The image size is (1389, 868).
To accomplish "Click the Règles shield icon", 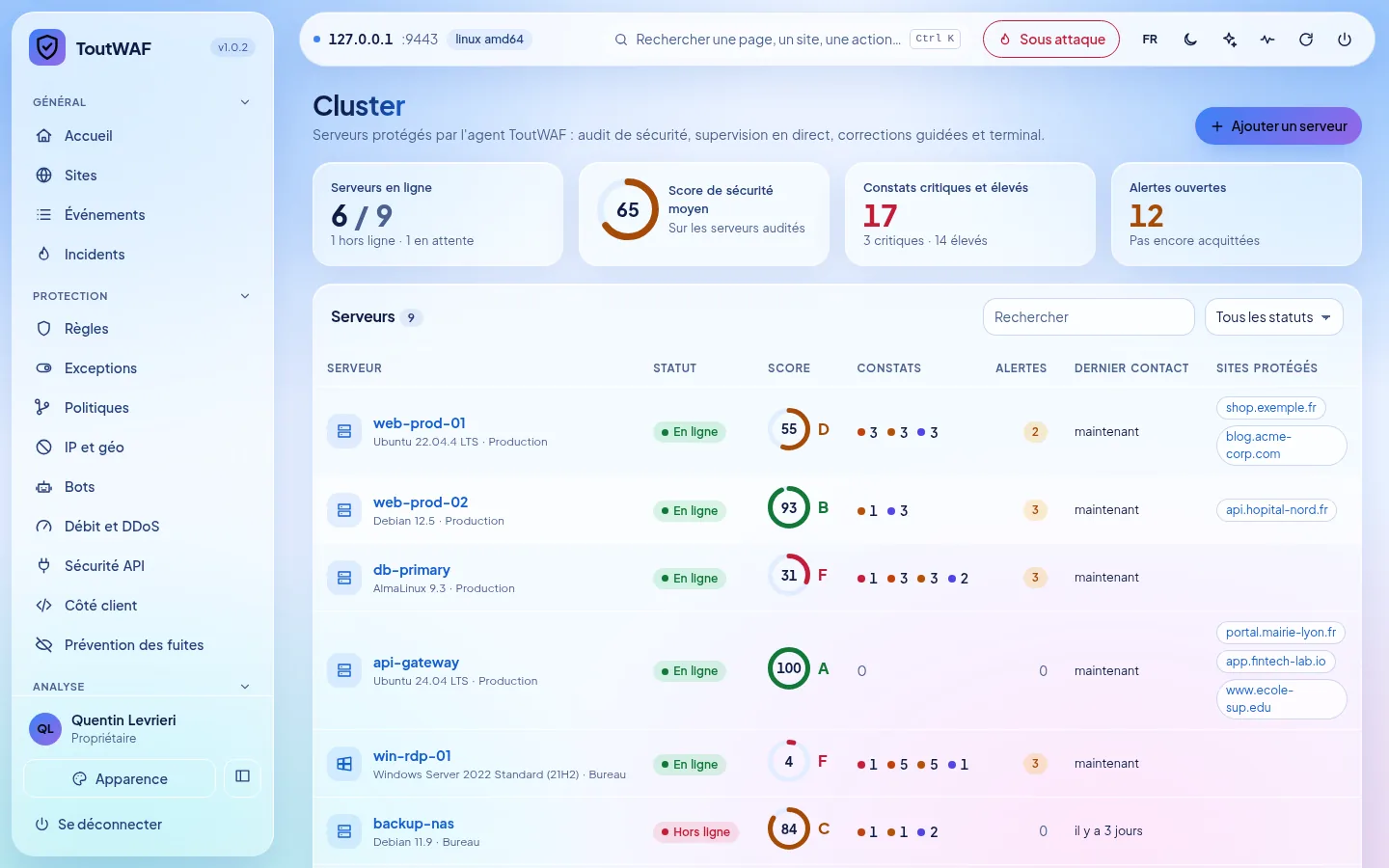I will 43,329.
